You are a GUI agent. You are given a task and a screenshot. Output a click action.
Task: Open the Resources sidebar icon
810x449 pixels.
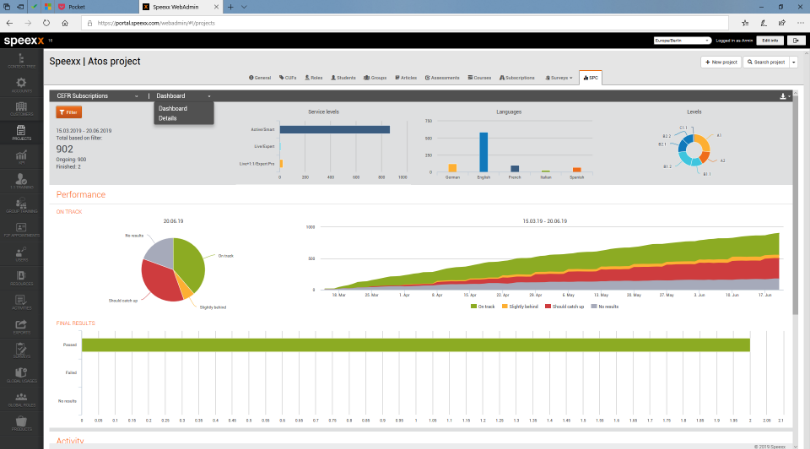pos(21,278)
